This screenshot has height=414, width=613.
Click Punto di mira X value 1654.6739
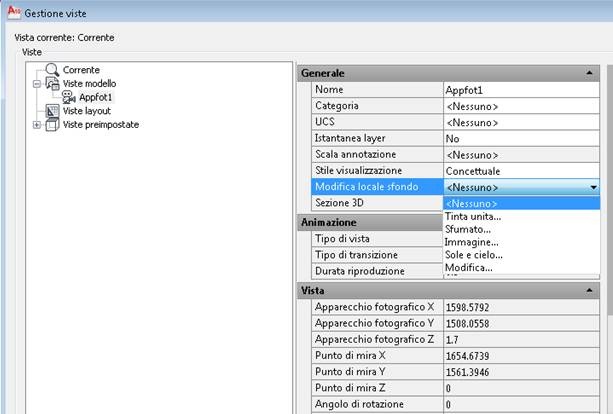(x=521, y=356)
